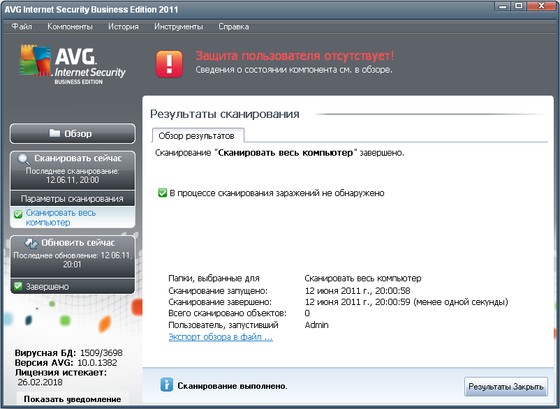Open the Компоненты menu
Image resolution: width=560 pixels, height=409 pixels.
click(x=70, y=27)
